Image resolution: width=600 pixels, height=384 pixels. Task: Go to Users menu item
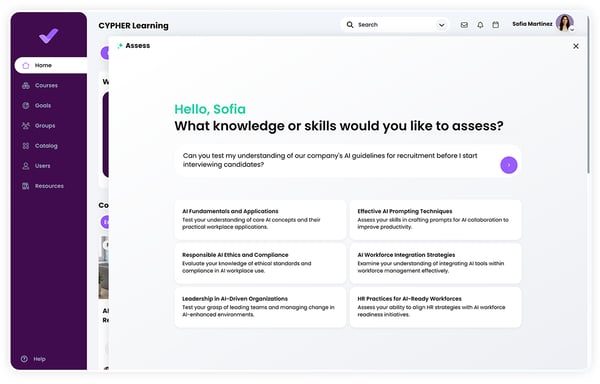tap(42, 166)
